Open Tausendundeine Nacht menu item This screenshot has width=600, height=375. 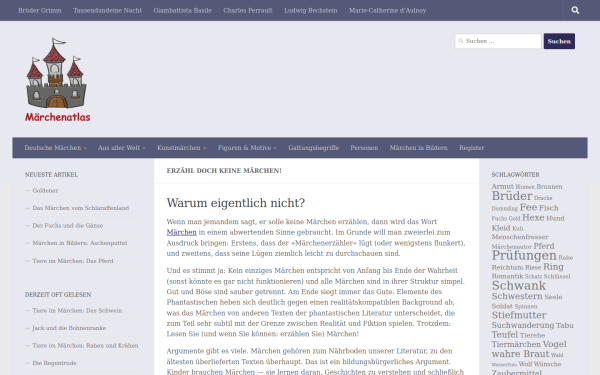tap(108, 10)
